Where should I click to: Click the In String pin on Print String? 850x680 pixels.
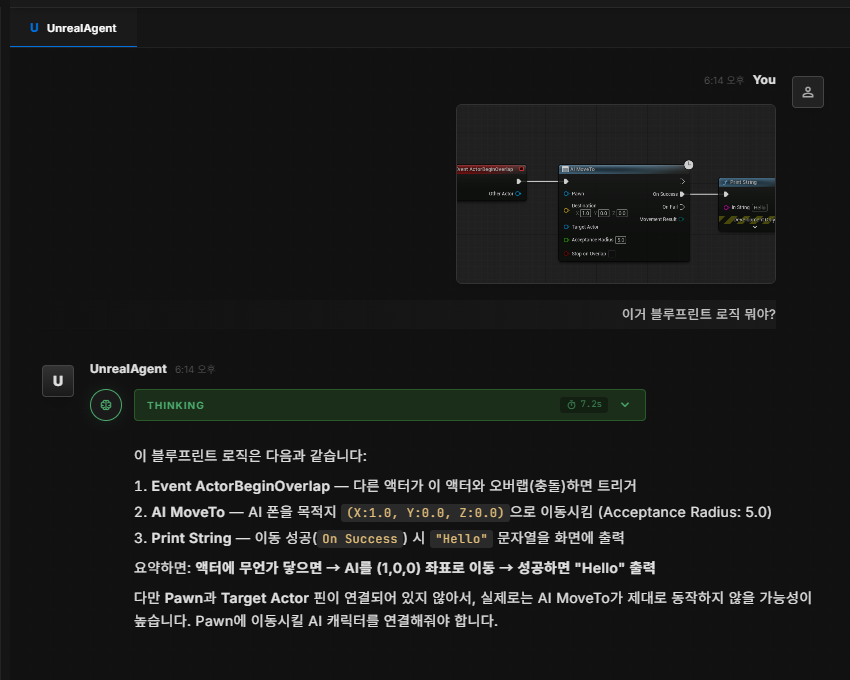pos(725,207)
